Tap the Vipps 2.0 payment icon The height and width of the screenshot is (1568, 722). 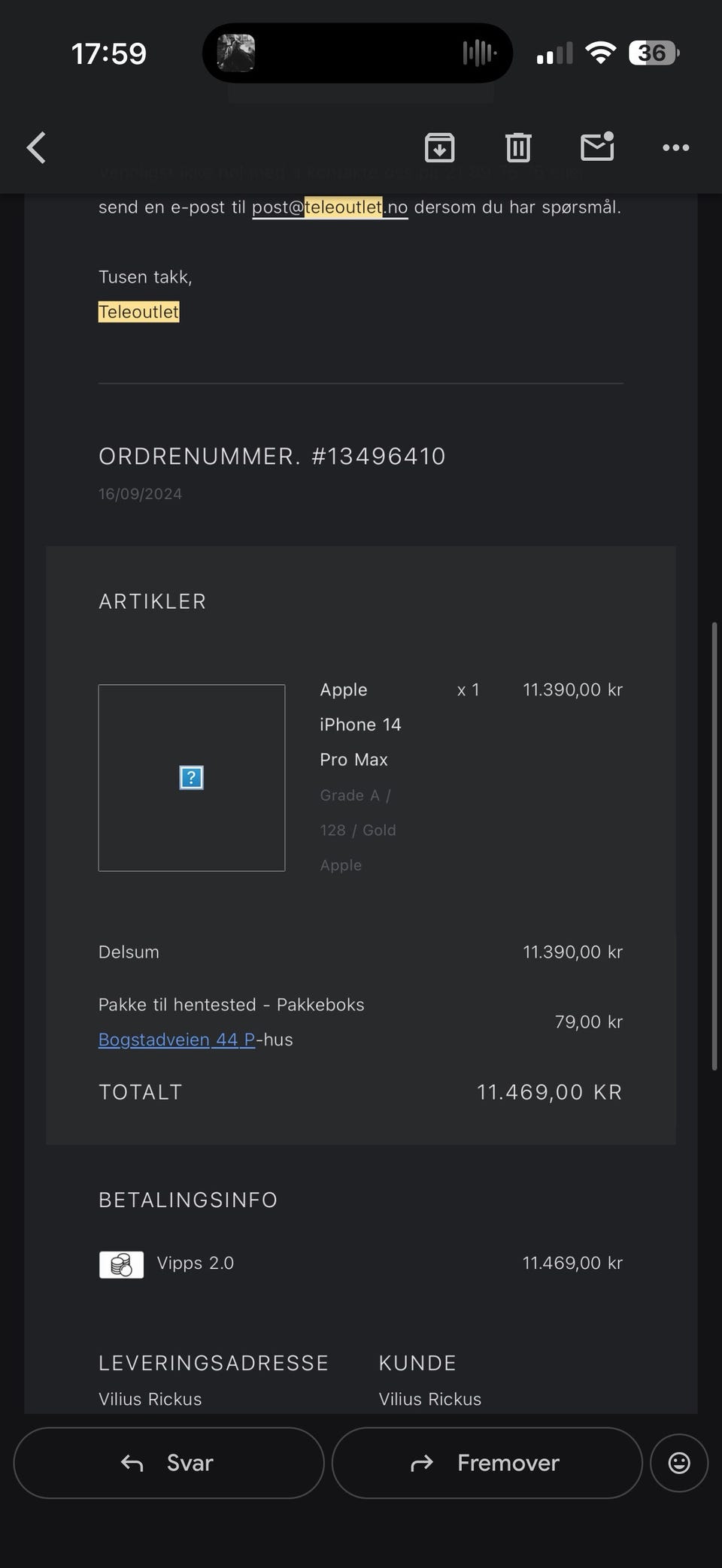pyautogui.click(x=121, y=1264)
